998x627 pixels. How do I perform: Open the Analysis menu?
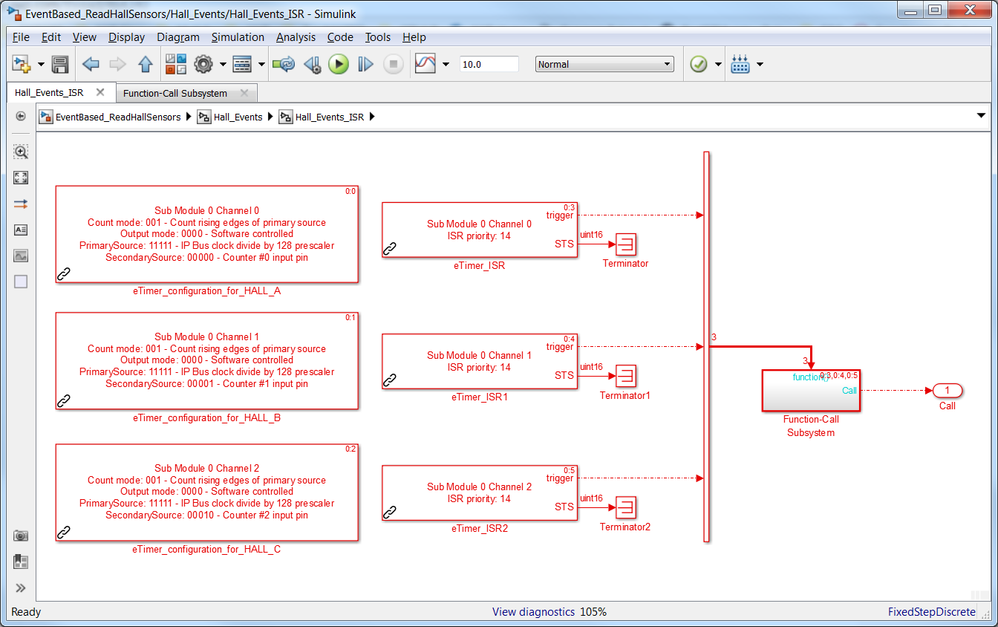(x=295, y=37)
